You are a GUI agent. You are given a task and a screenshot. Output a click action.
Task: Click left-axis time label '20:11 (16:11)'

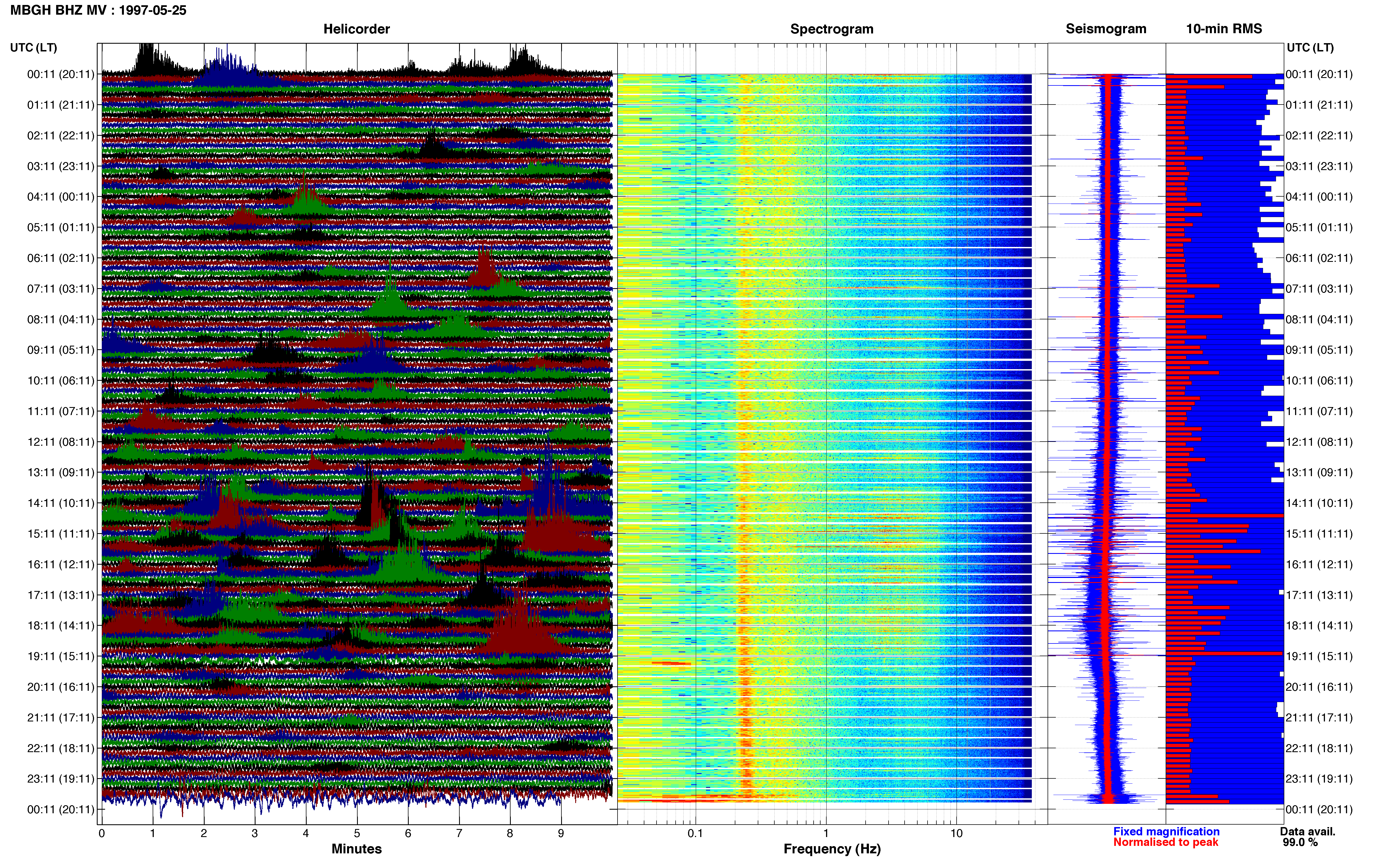pos(60,687)
